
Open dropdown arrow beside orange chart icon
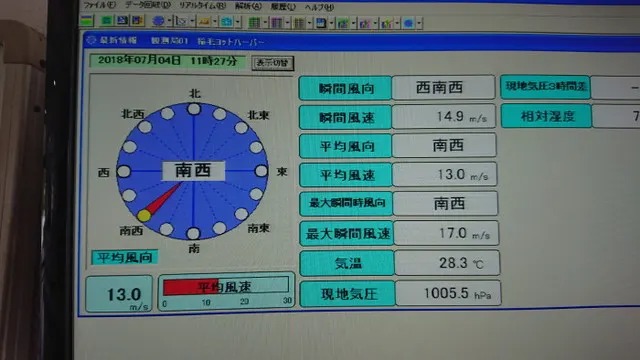coord(215,21)
